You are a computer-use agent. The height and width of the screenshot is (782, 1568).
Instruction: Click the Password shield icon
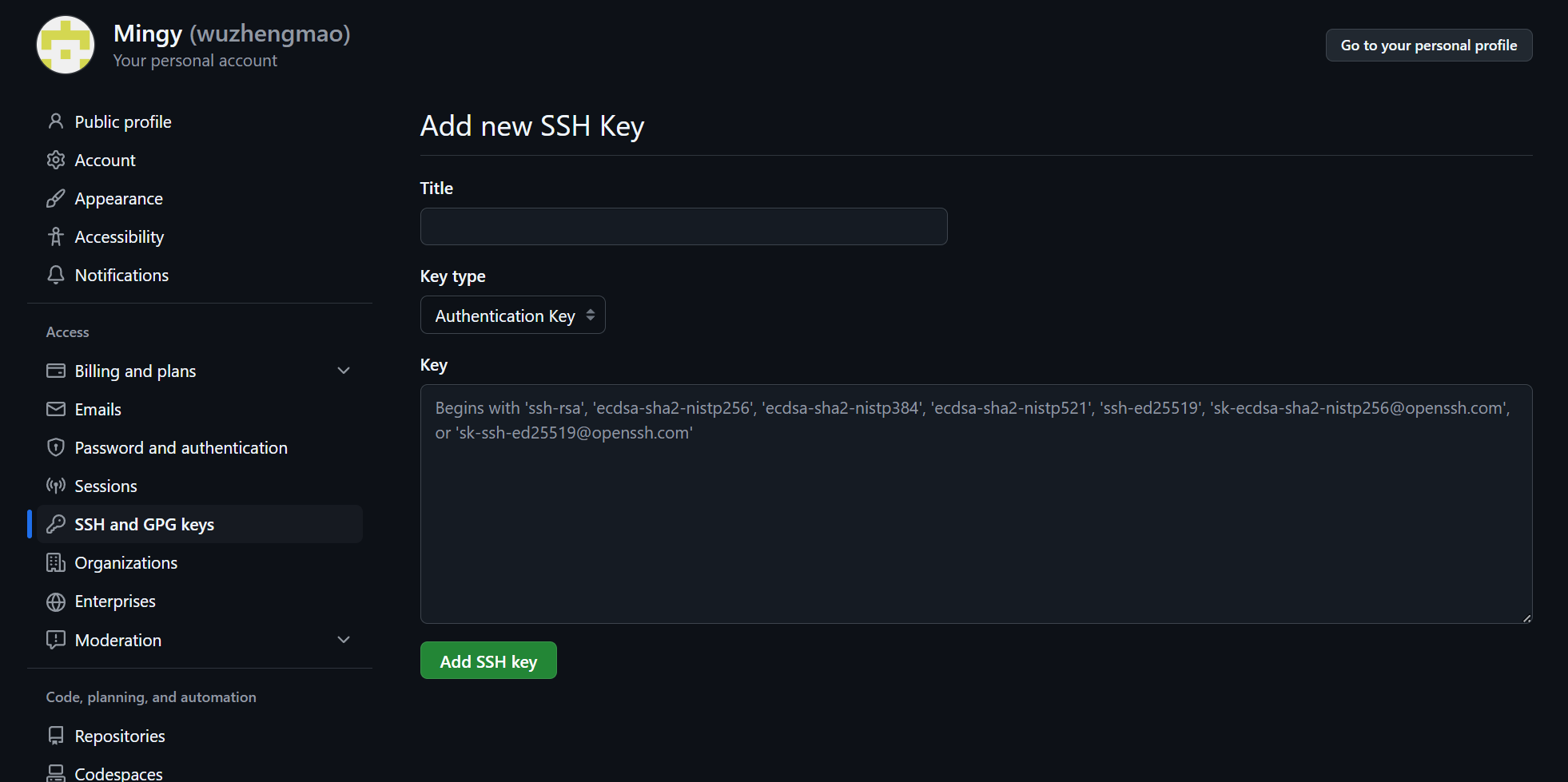click(x=55, y=447)
